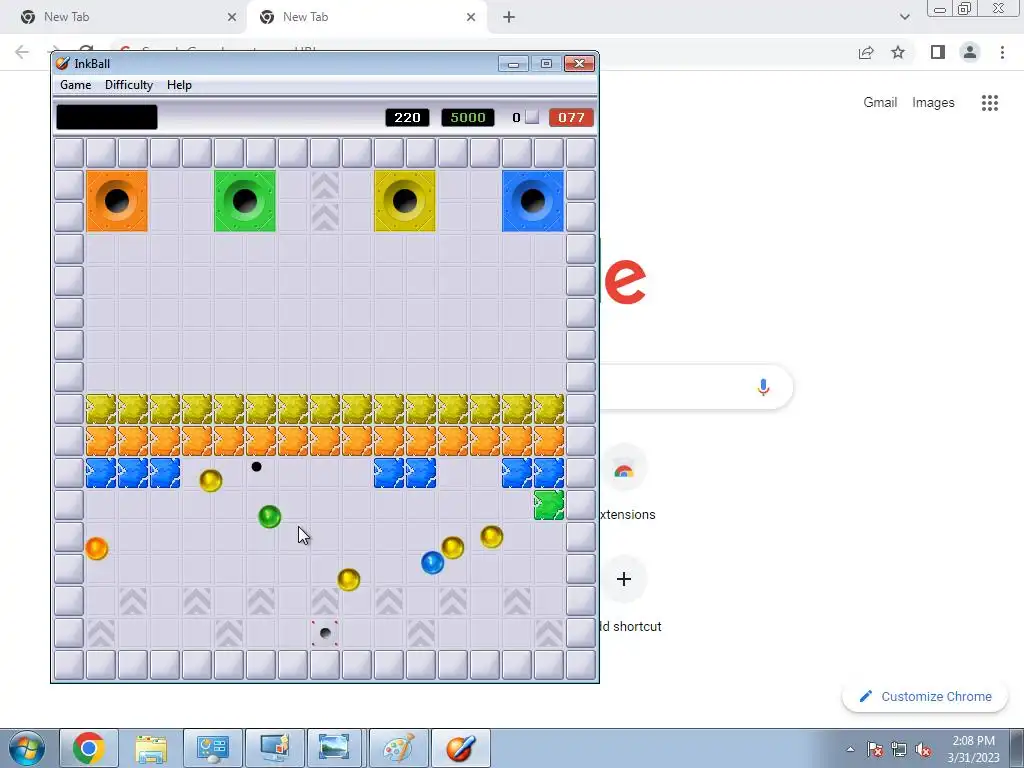Click the green hole on the board
The width and height of the screenshot is (1024, 768).
click(x=245, y=201)
